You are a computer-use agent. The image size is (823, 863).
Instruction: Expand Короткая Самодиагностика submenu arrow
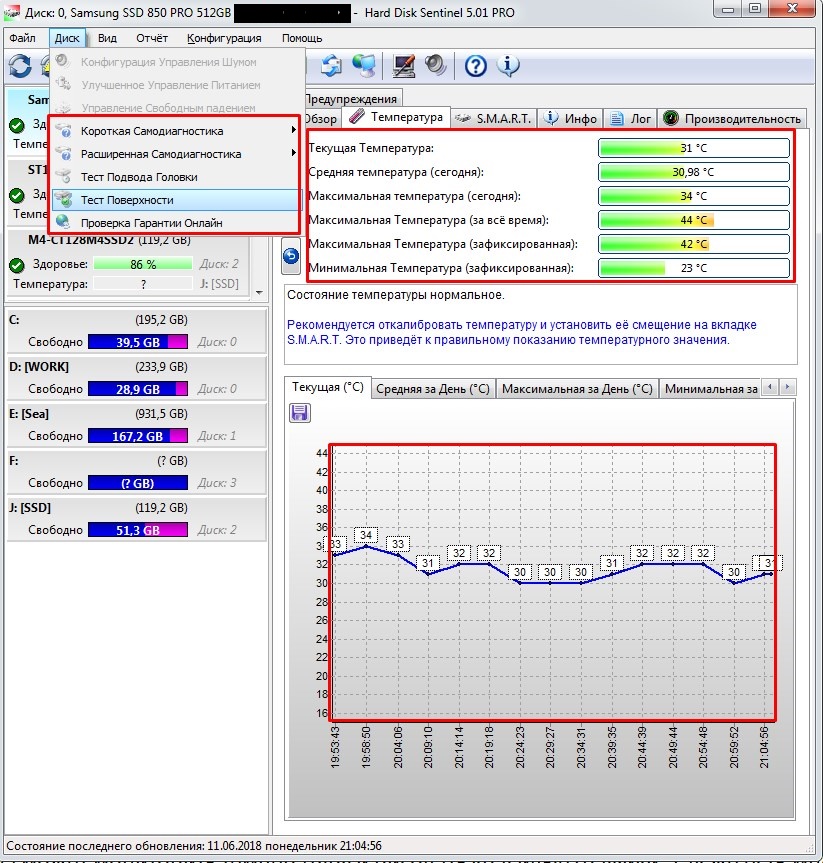pyautogui.click(x=293, y=130)
